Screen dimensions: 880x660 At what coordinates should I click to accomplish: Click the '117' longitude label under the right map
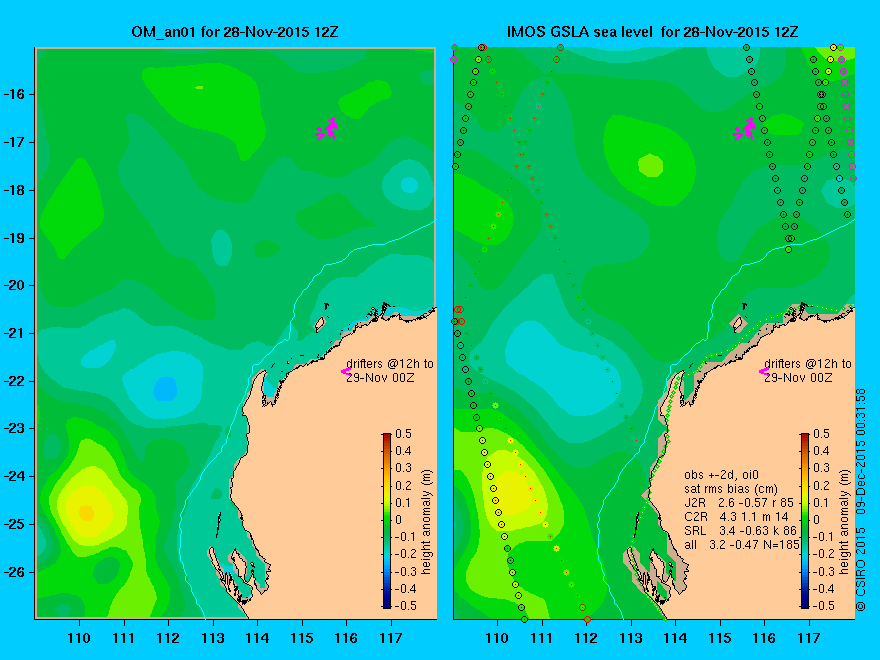coord(809,638)
